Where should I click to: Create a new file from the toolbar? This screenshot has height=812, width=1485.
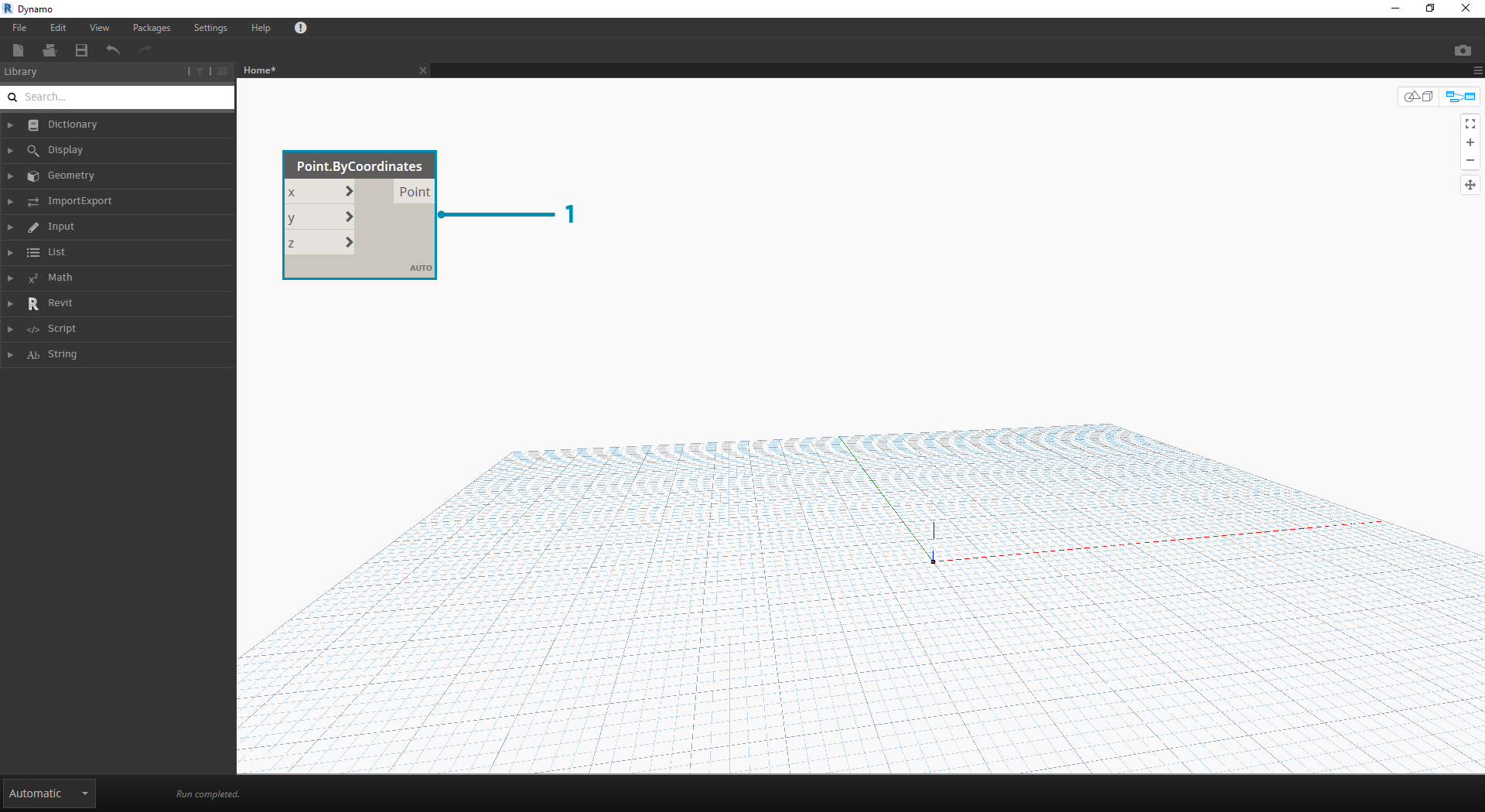pos(19,50)
